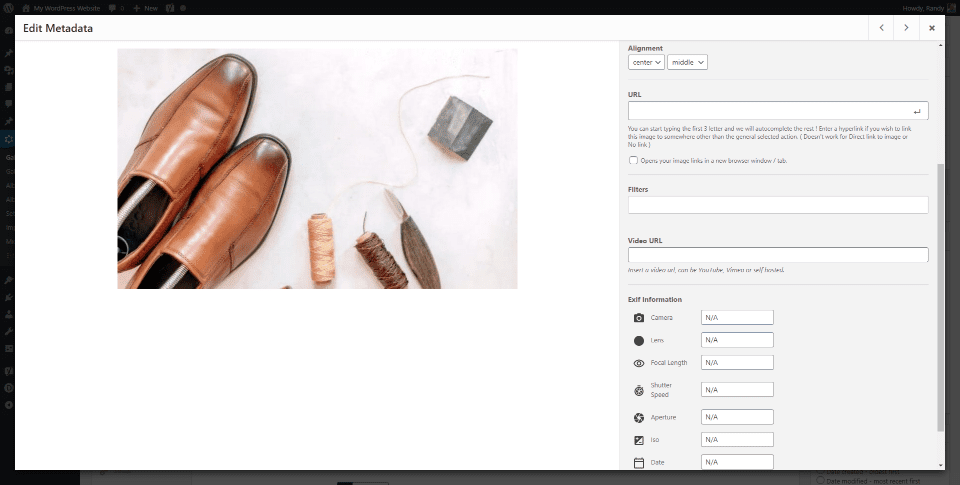Image resolution: width=960 pixels, height=485 pixels.
Task: Focus the URL input field
Action: click(778, 111)
